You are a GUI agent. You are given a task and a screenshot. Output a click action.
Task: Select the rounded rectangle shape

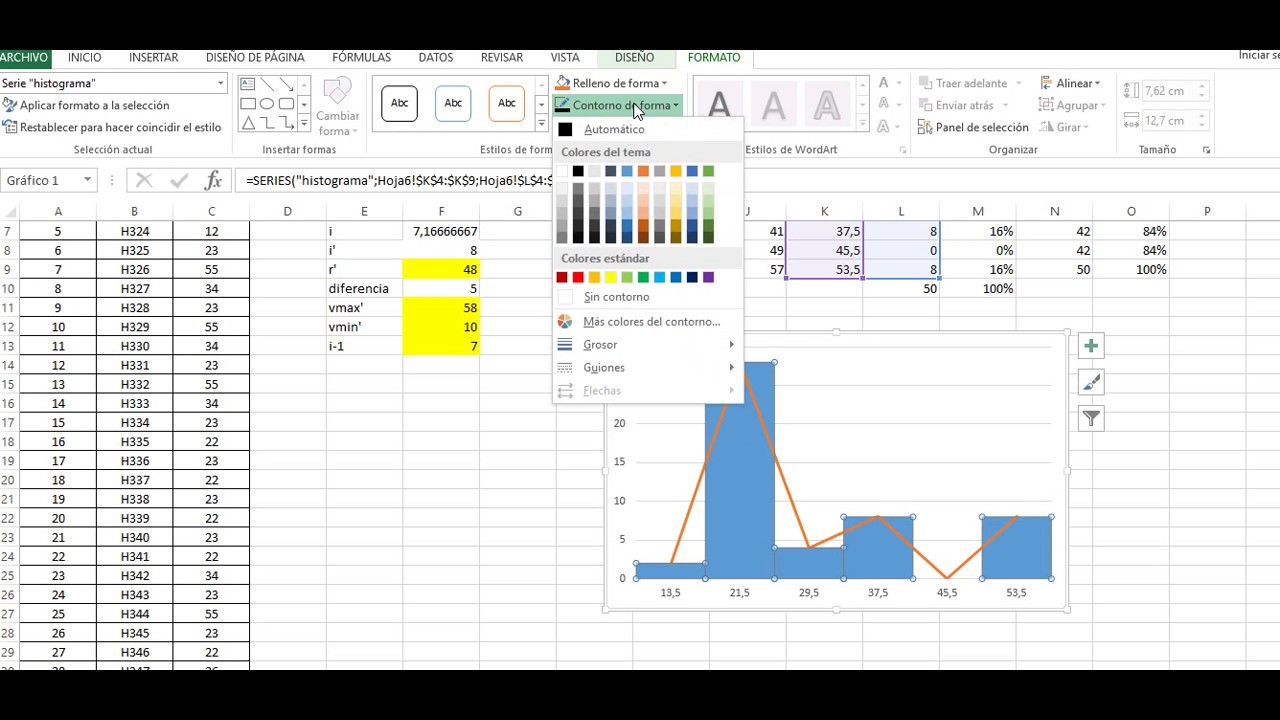[x=287, y=103]
